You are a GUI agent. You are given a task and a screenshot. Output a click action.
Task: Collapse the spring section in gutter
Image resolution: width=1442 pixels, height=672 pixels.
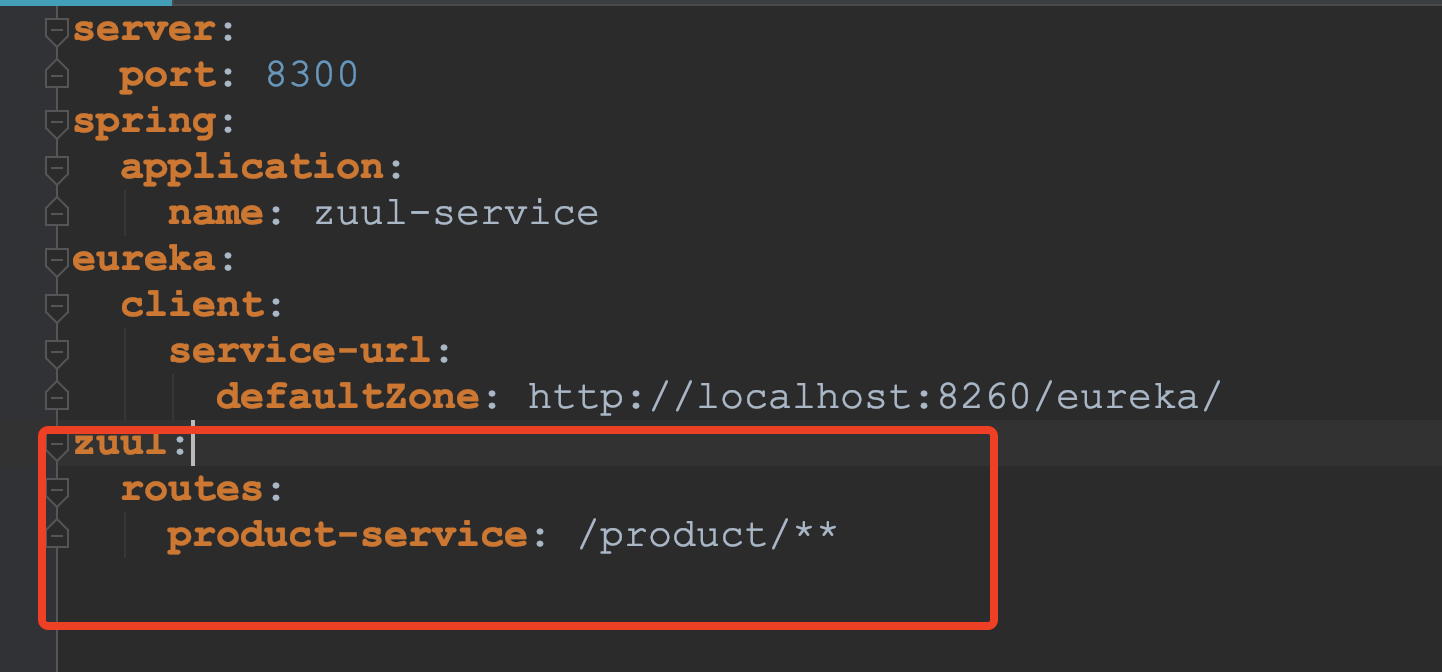click(57, 122)
